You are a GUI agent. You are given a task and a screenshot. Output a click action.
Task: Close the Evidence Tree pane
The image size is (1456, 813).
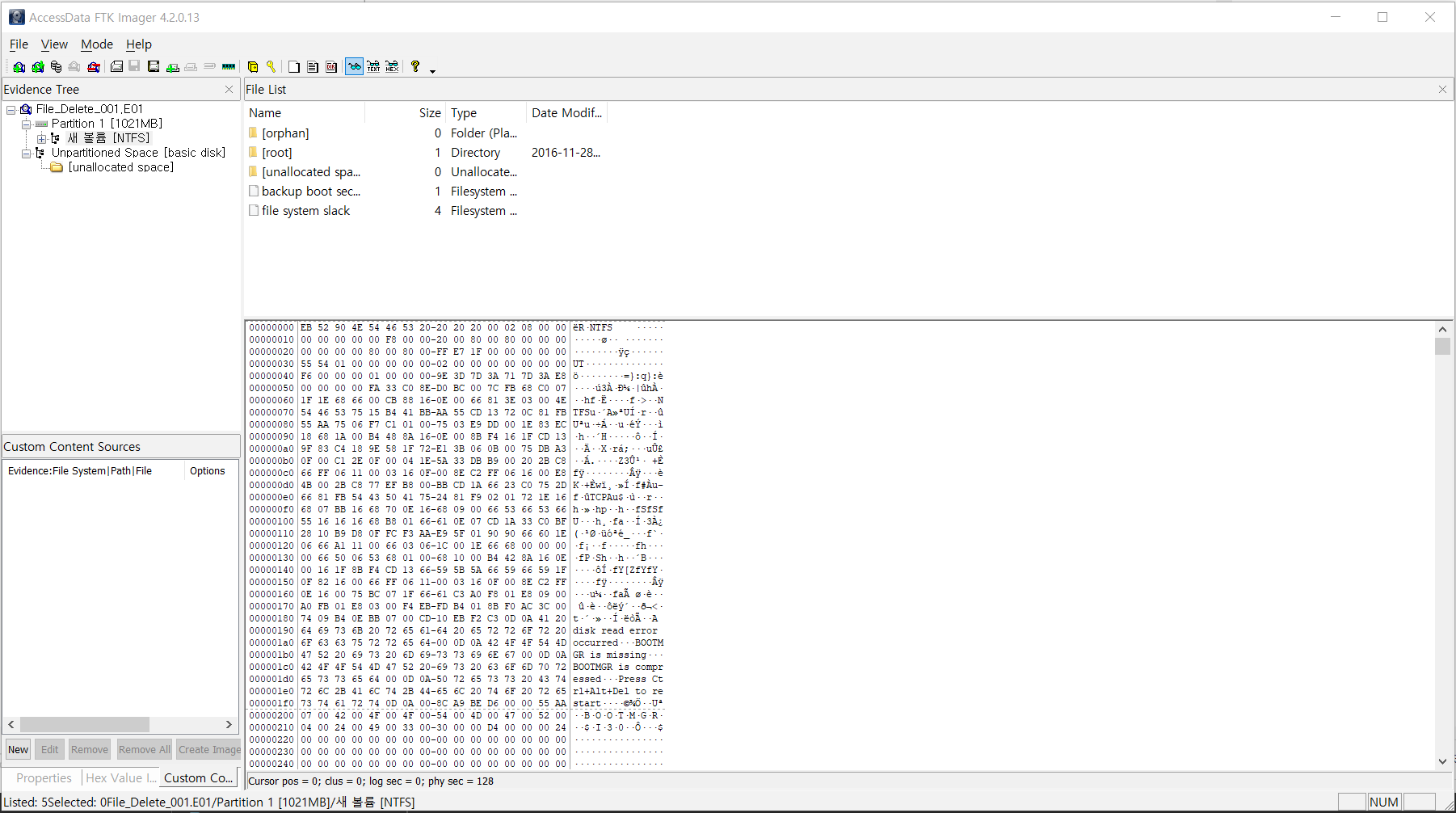tap(229, 90)
